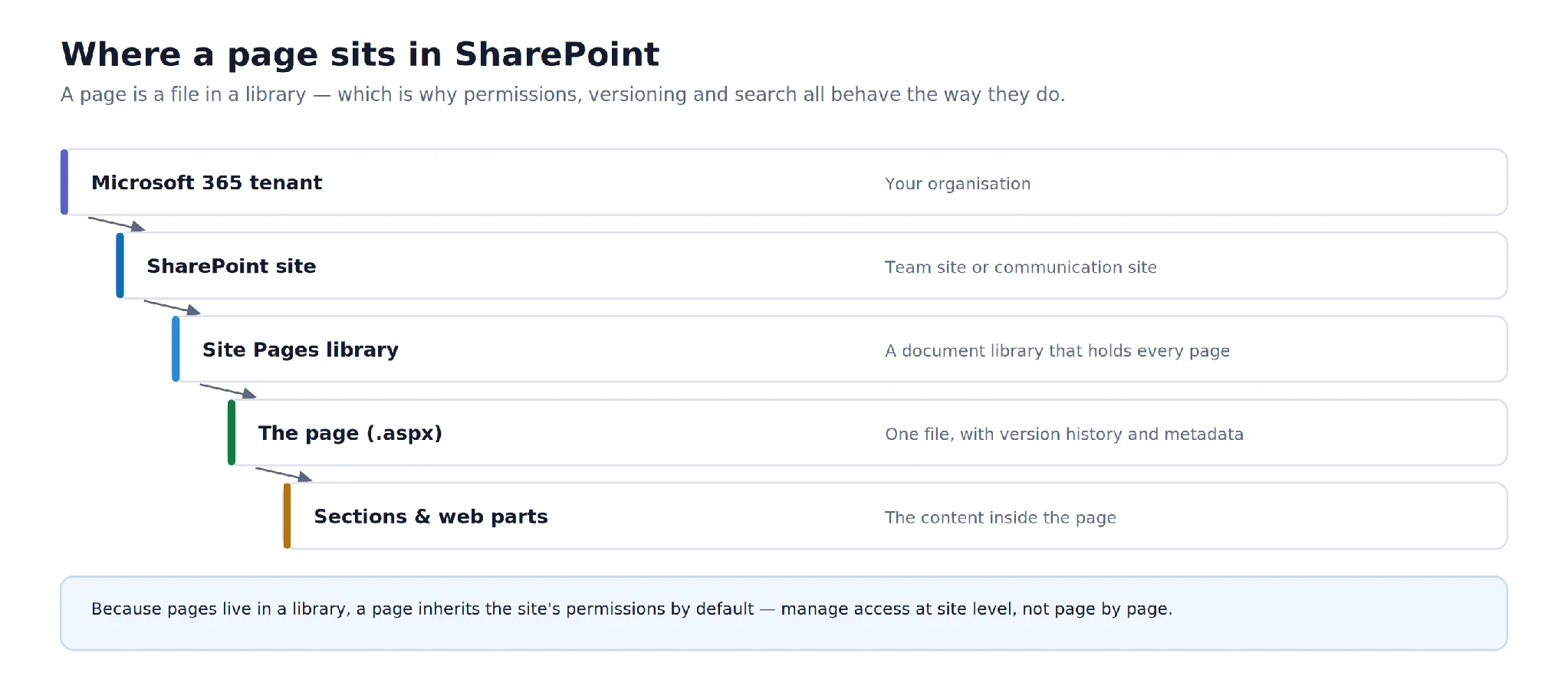Select the 'SharePoint site' label
The width and height of the screenshot is (1568, 689).
pyautogui.click(x=232, y=266)
